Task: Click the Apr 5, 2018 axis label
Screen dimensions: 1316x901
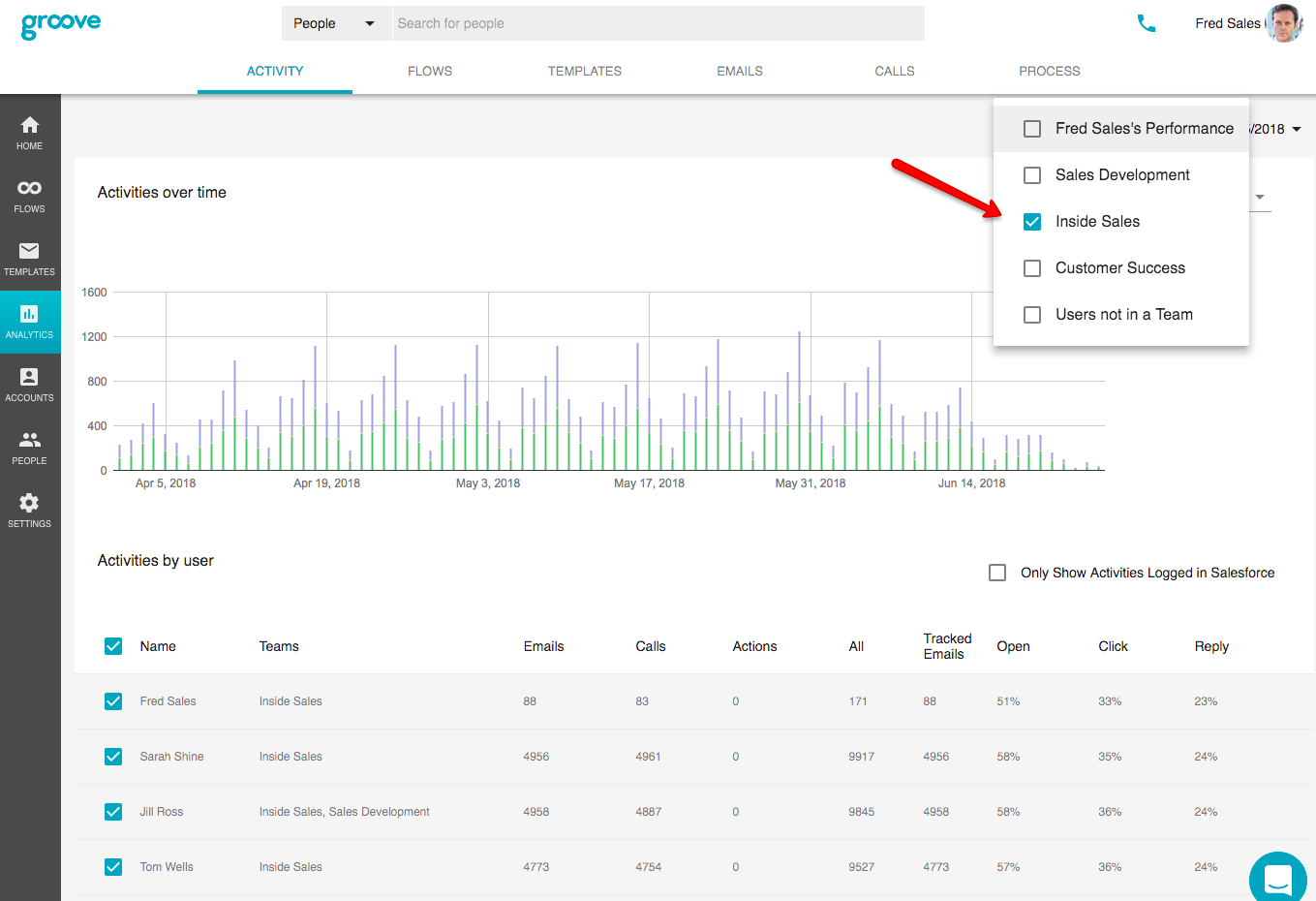Action: point(166,483)
